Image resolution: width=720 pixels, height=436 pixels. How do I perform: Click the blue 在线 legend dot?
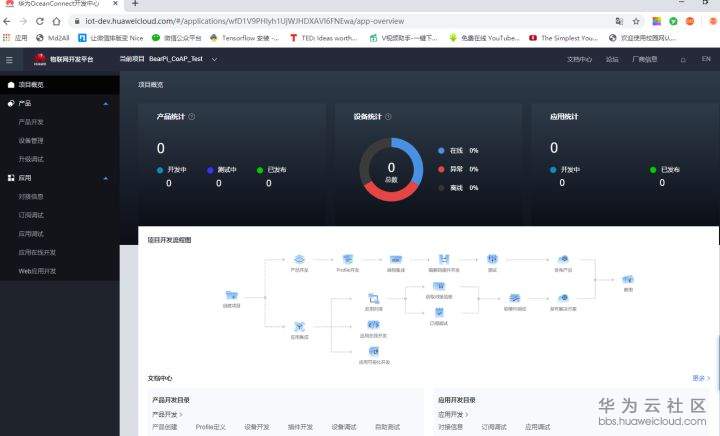point(441,151)
